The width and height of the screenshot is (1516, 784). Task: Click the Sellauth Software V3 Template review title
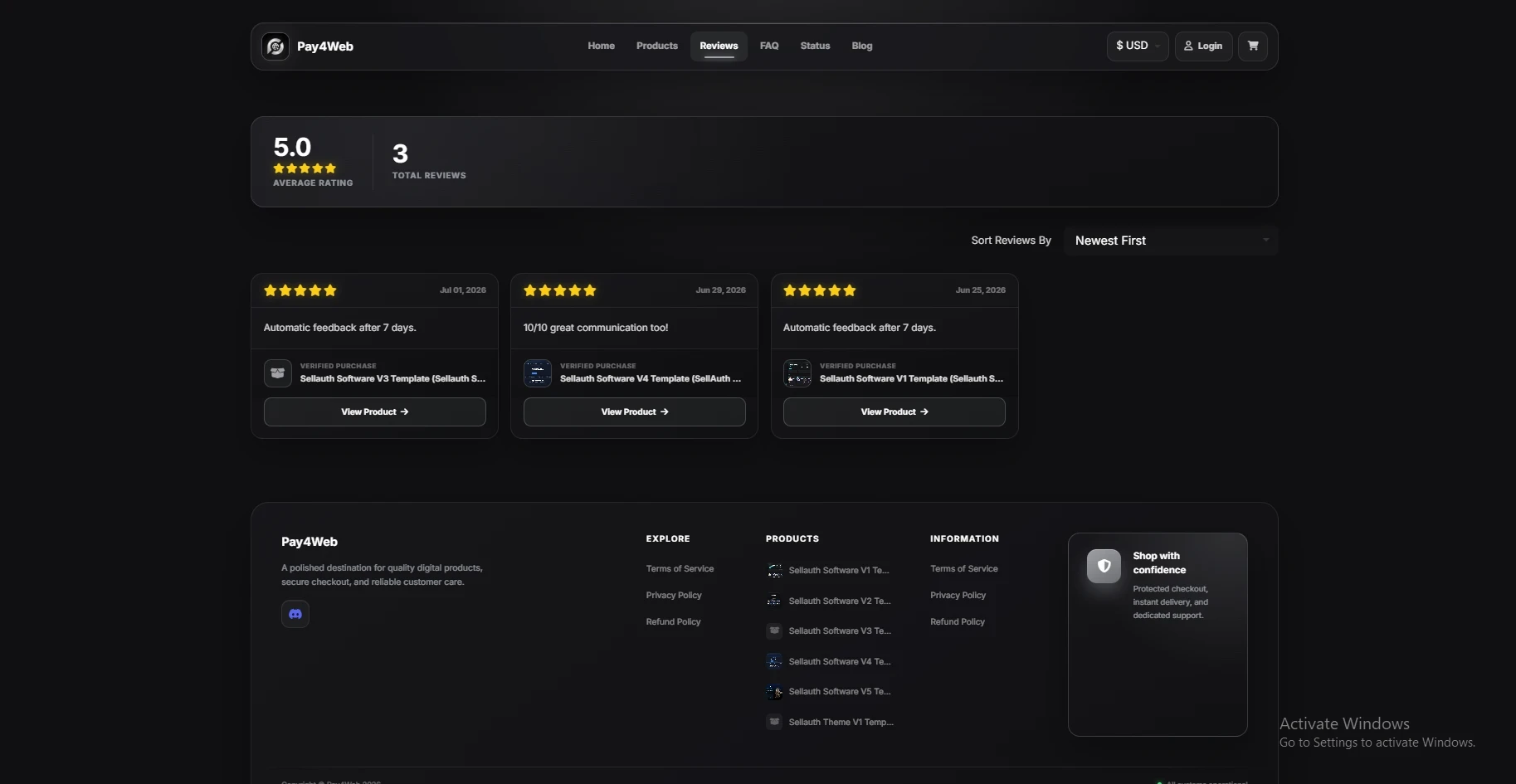click(x=393, y=379)
